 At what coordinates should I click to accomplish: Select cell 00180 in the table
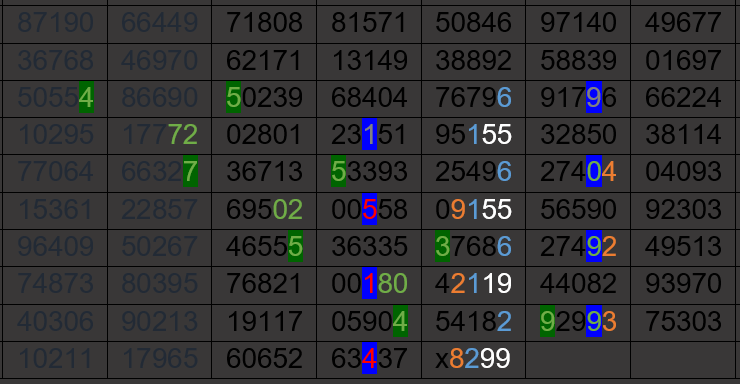[x=369, y=285]
